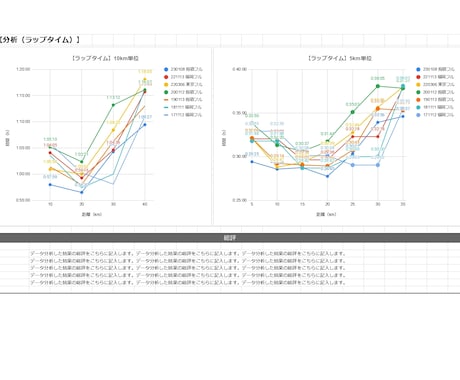Select 220306 東京フル legend entry in 10km chart
This screenshot has width=460, height=380.
point(183,85)
